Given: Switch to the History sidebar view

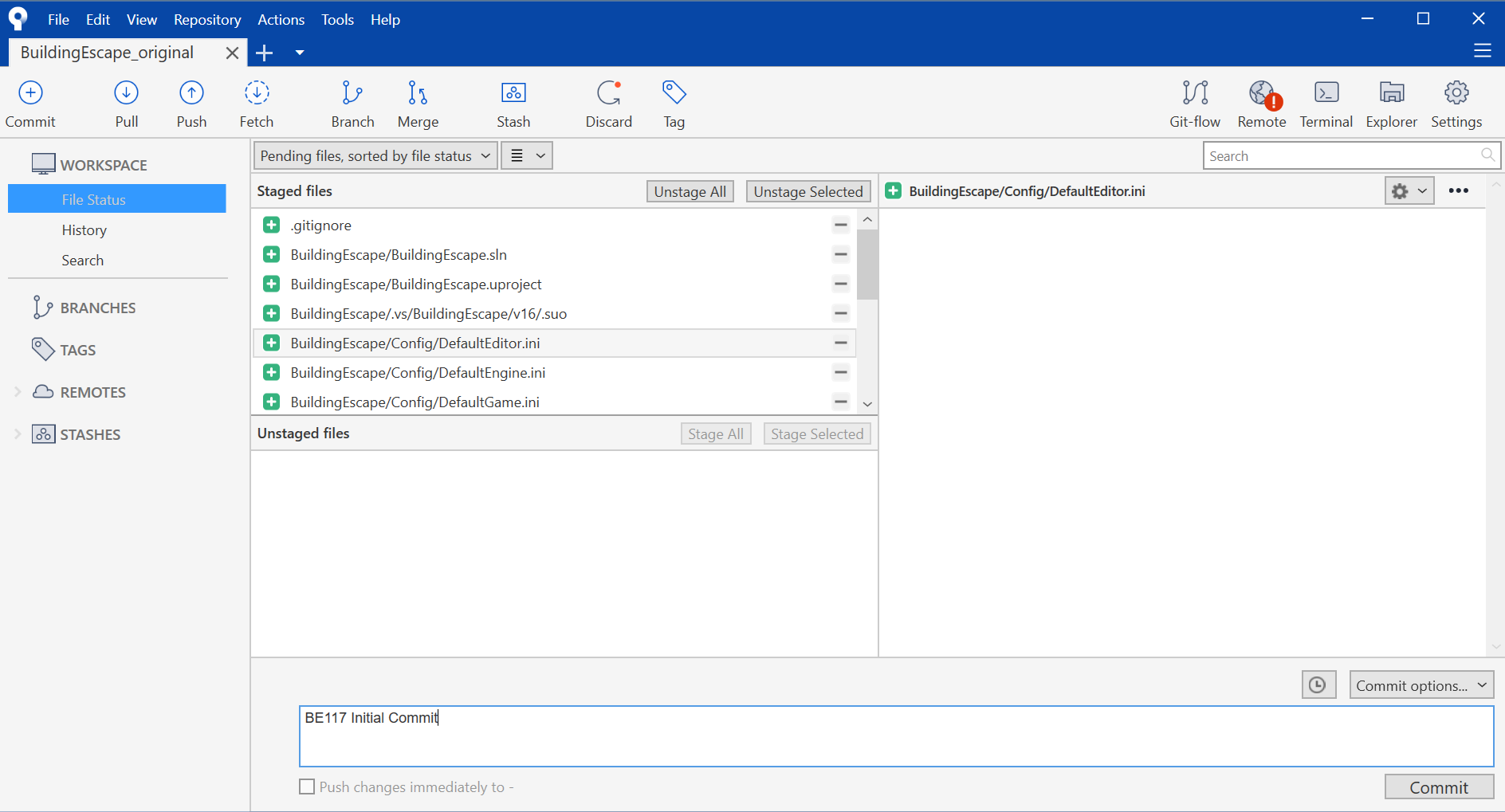Looking at the screenshot, I should 84,229.
